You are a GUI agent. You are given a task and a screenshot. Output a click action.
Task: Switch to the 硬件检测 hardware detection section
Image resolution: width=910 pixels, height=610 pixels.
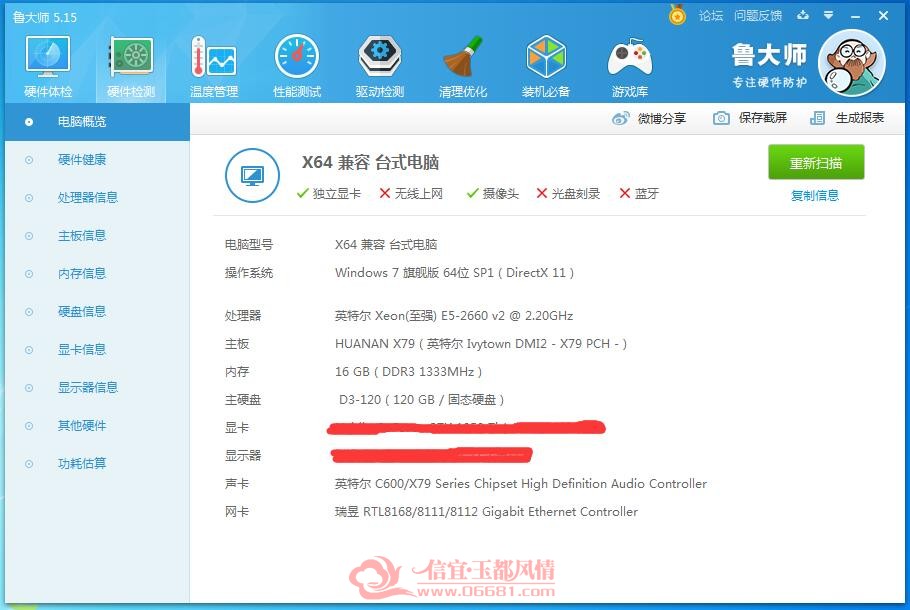coord(131,67)
